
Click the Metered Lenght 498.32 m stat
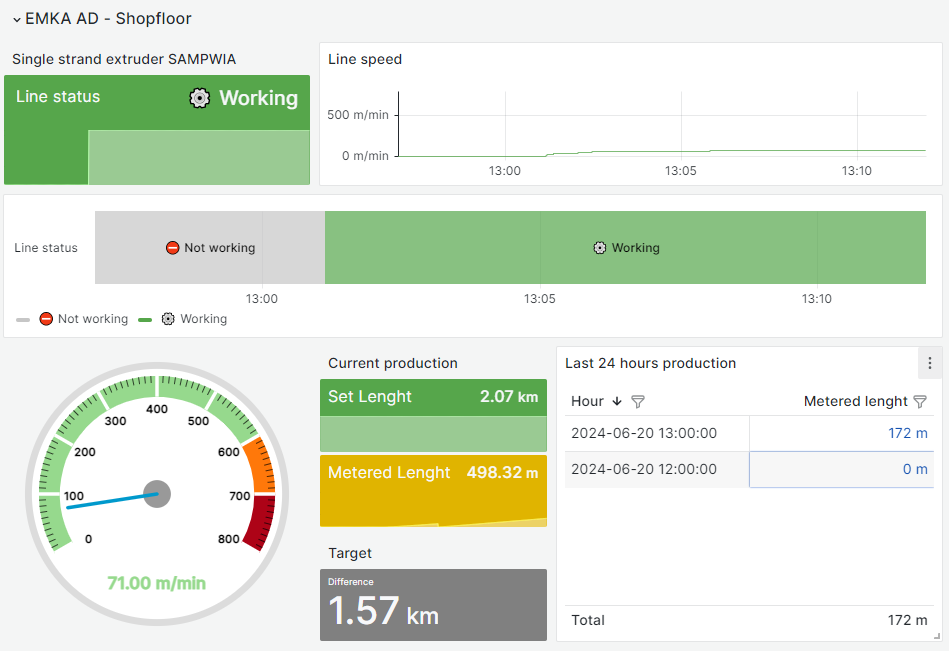pos(433,491)
